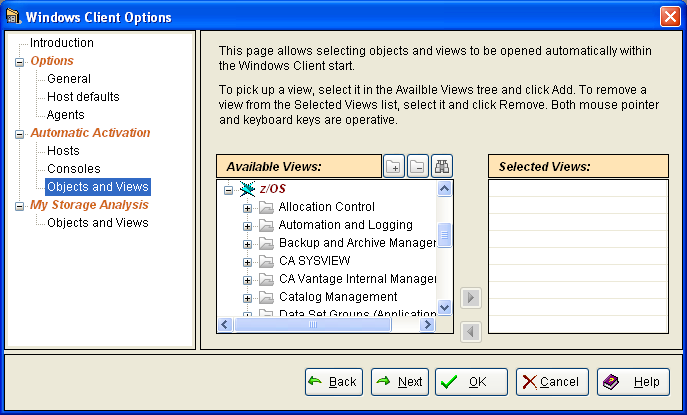
Task: Click the right-arrow Add view button
Action: pyautogui.click(x=471, y=298)
